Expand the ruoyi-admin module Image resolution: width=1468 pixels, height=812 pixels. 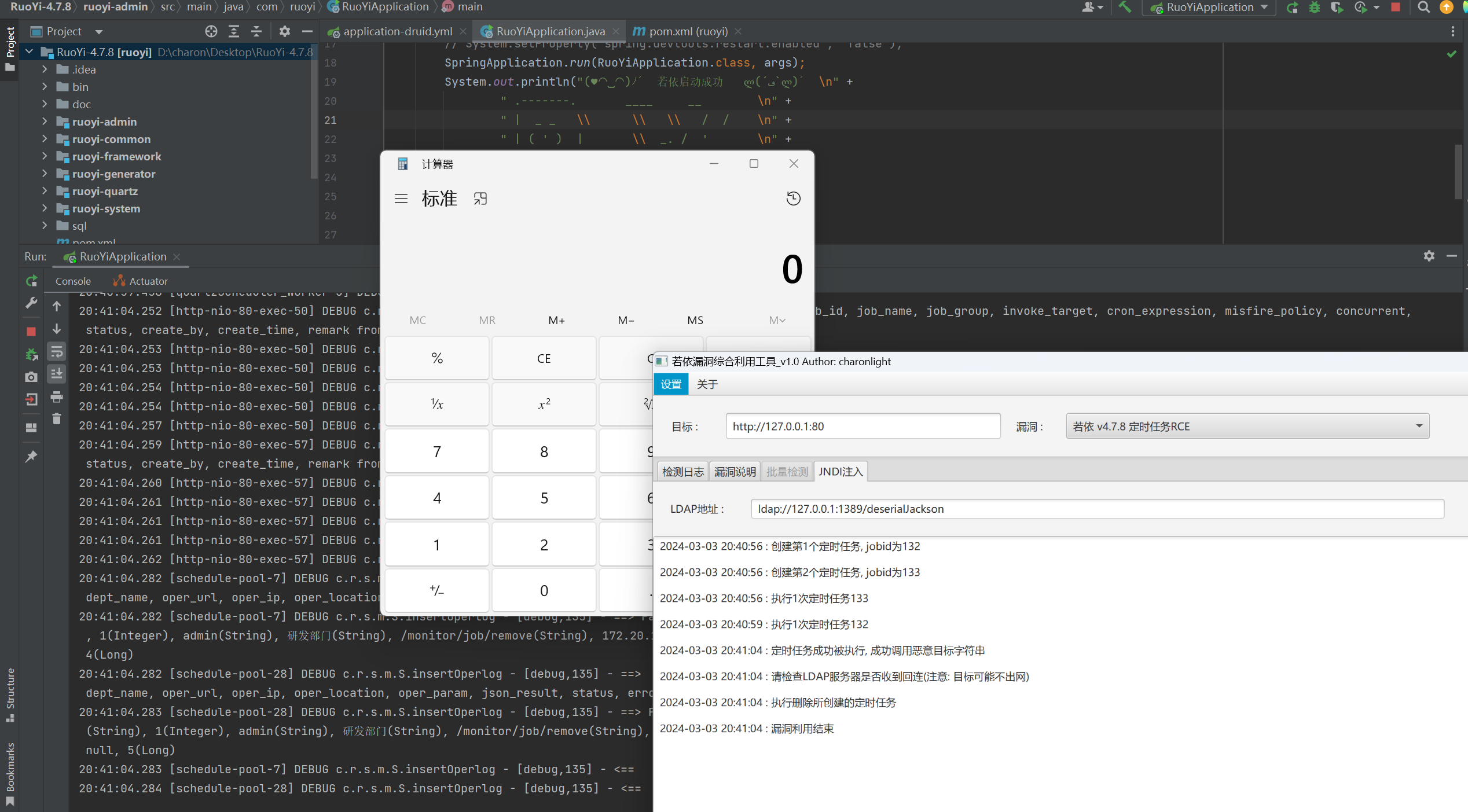click(x=45, y=122)
